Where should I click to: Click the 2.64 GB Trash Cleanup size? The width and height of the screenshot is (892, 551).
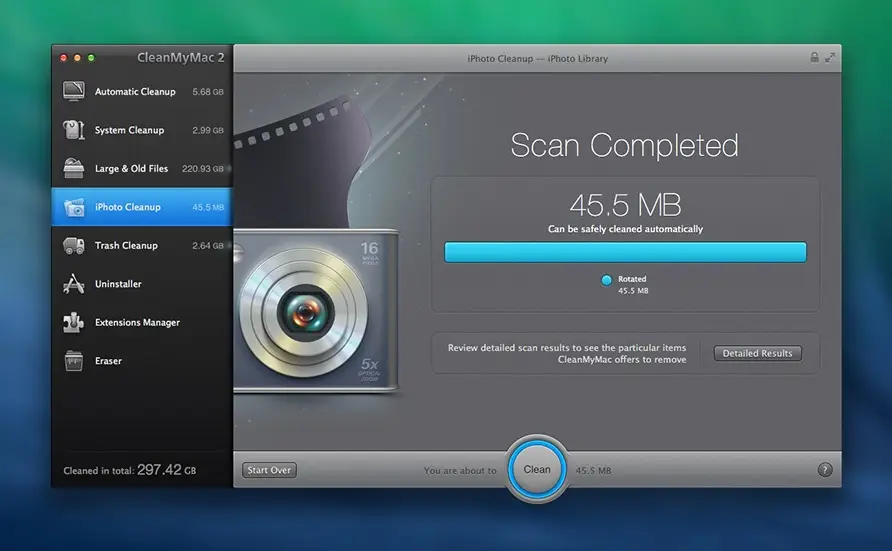click(x=208, y=246)
